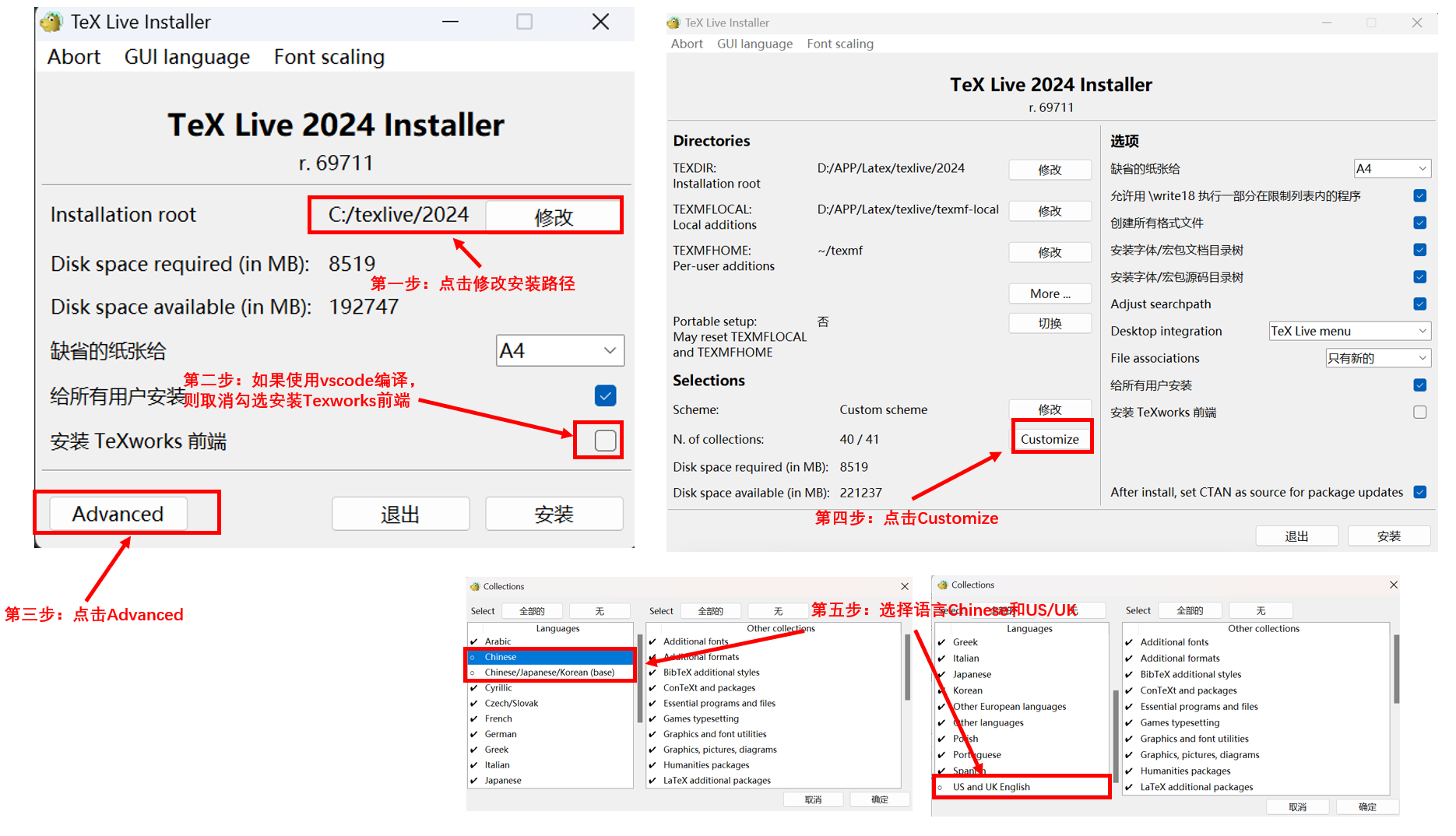Close the Collections dialog listing Arabic
The width and height of the screenshot is (1456, 836).
(905, 586)
